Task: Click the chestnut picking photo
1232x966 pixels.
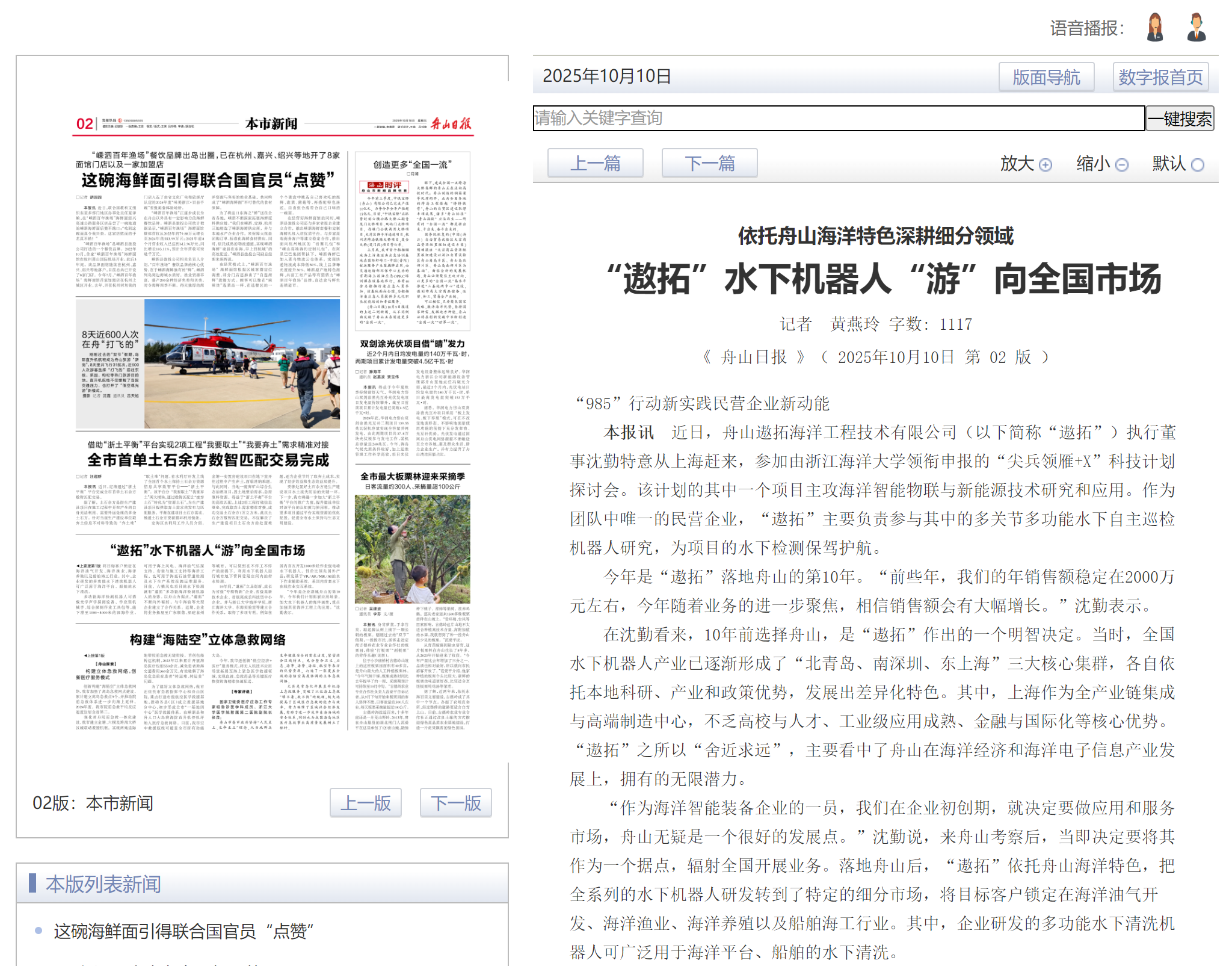Action: click(412, 548)
